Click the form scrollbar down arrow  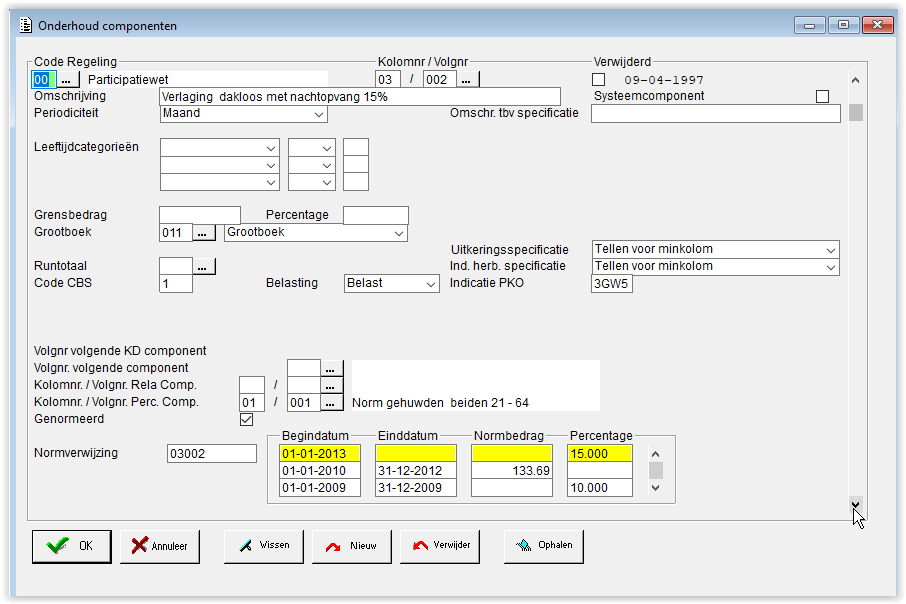coord(856,505)
